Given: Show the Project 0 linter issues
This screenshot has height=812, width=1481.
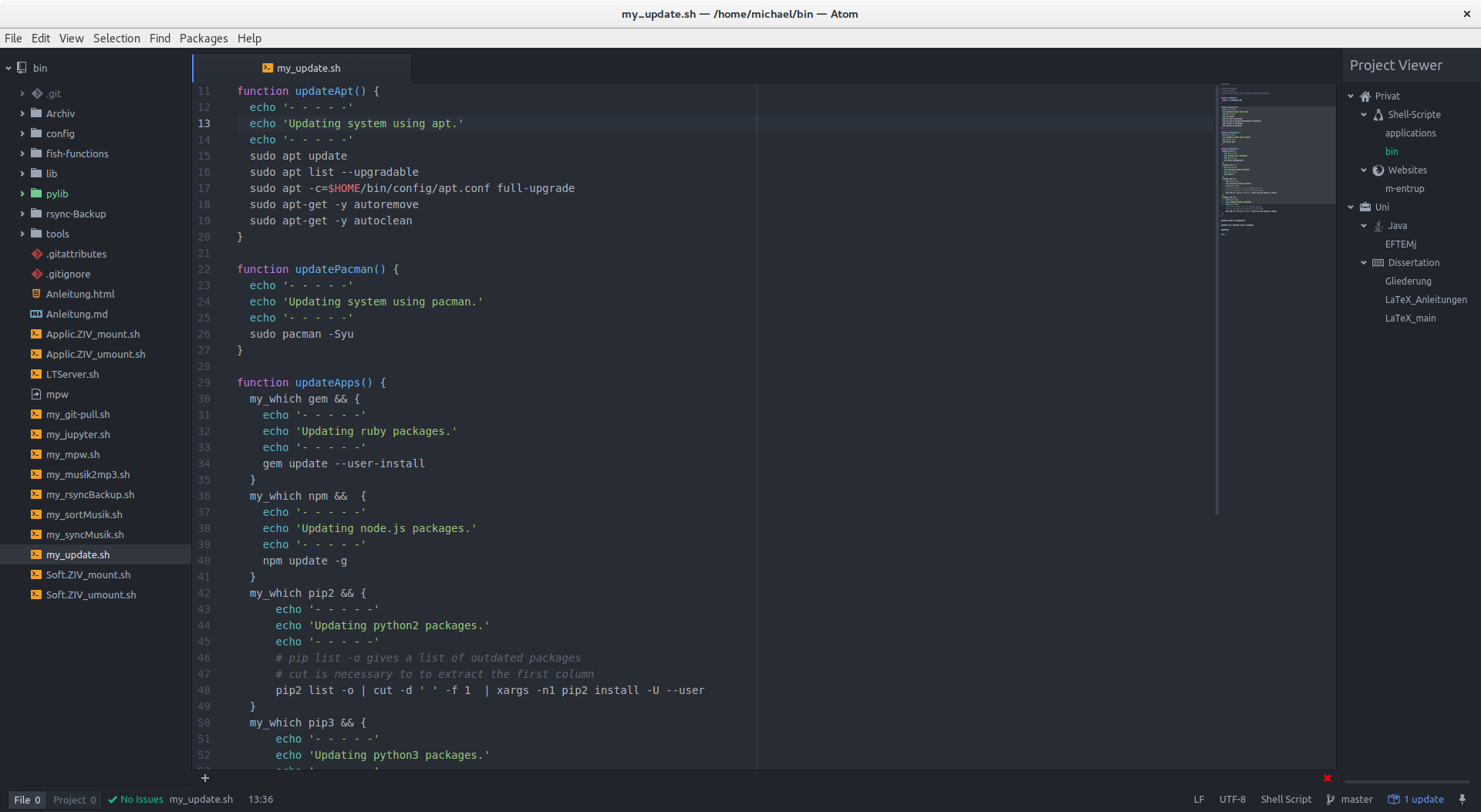Looking at the screenshot, I should (75, 800).
